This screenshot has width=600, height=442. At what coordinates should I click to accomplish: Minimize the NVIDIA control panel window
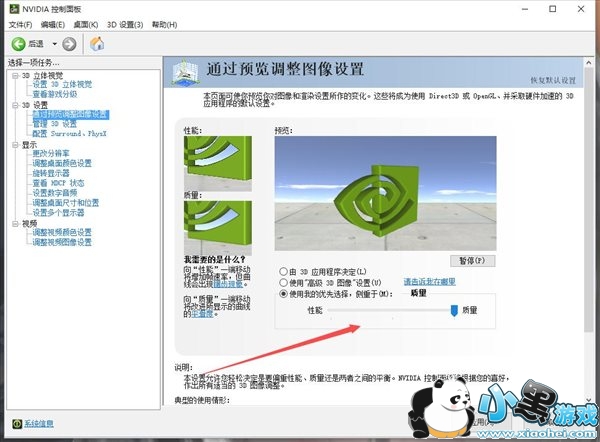click(525, 9)
